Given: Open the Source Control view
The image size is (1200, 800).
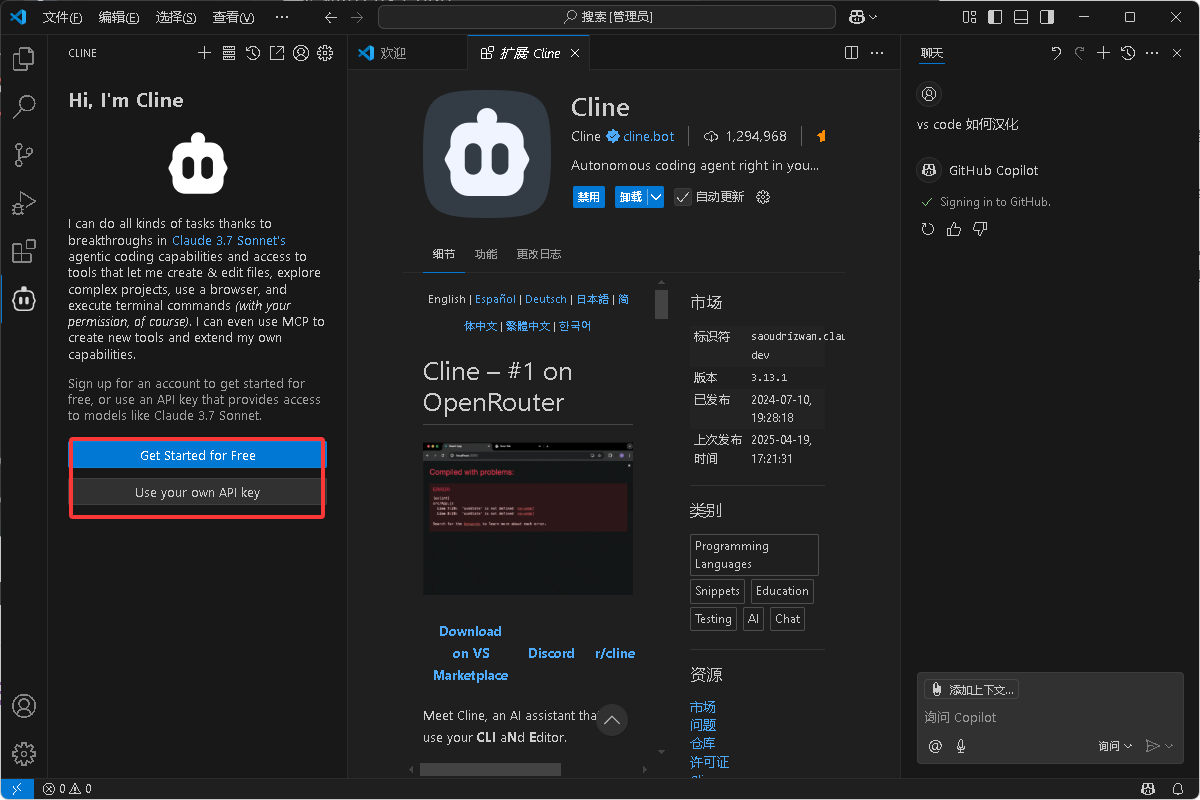Looking at the screenshot, I should 24,154.
